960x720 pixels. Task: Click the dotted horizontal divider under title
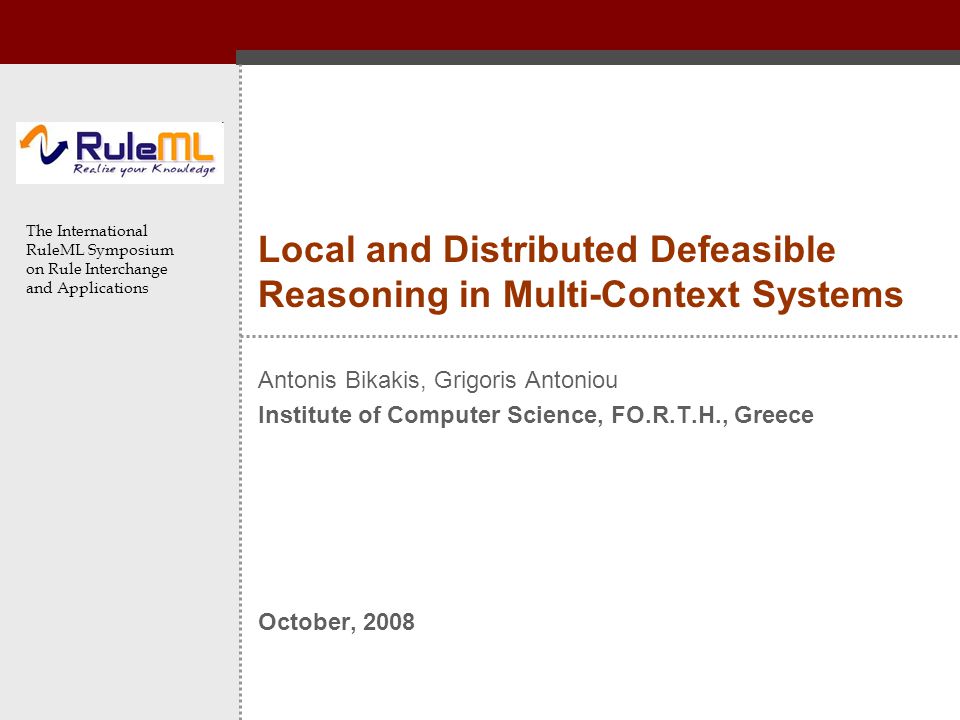pos(600,336)
